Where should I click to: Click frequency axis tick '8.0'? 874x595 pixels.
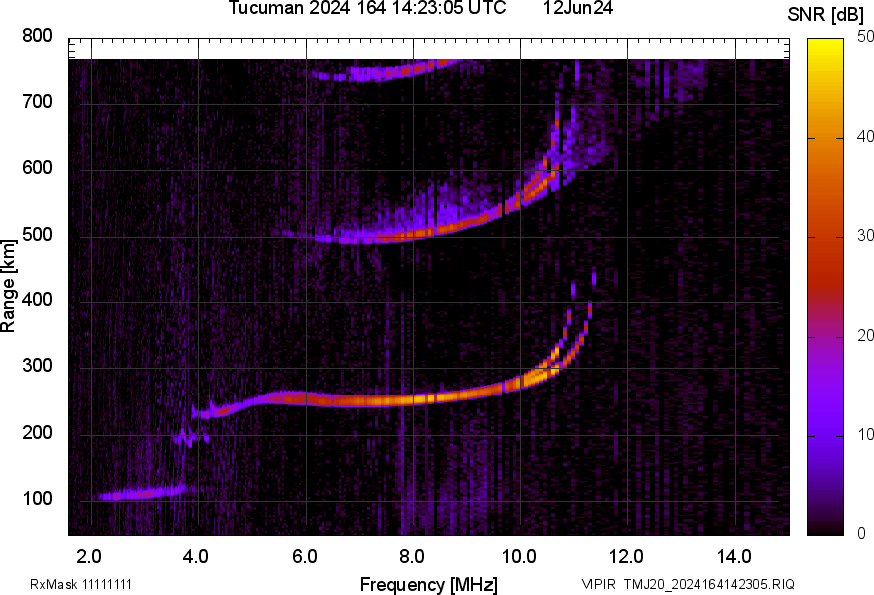point(412,557)
